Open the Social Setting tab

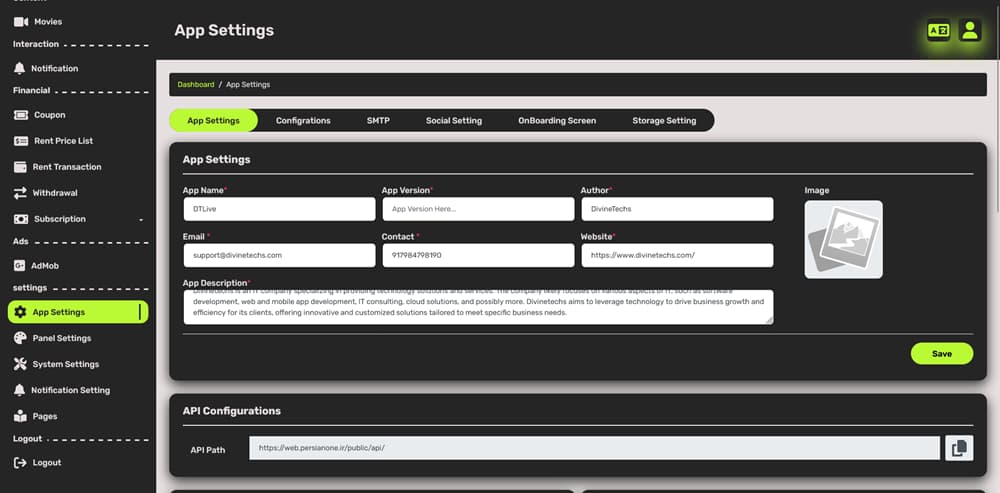(x=453, y=120)
